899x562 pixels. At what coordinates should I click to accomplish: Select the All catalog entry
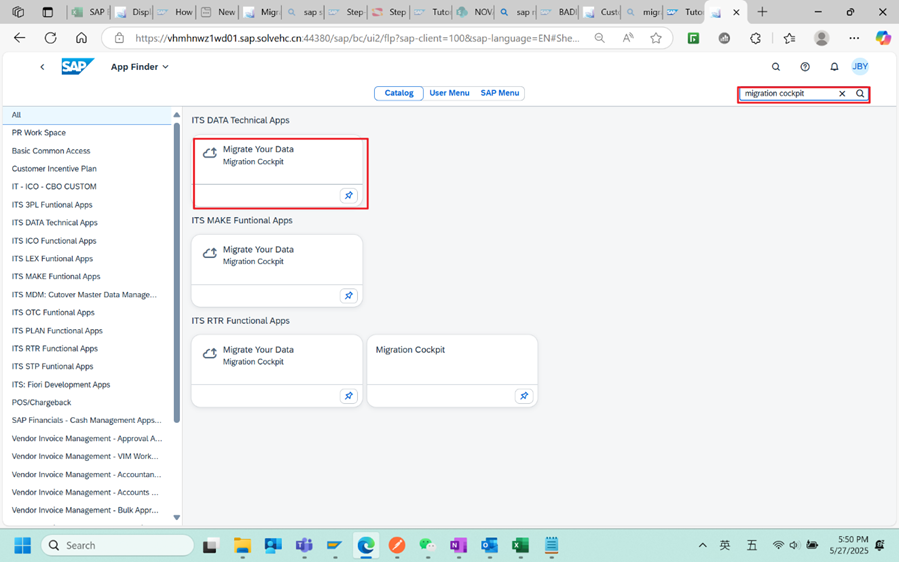click(88, 115)
